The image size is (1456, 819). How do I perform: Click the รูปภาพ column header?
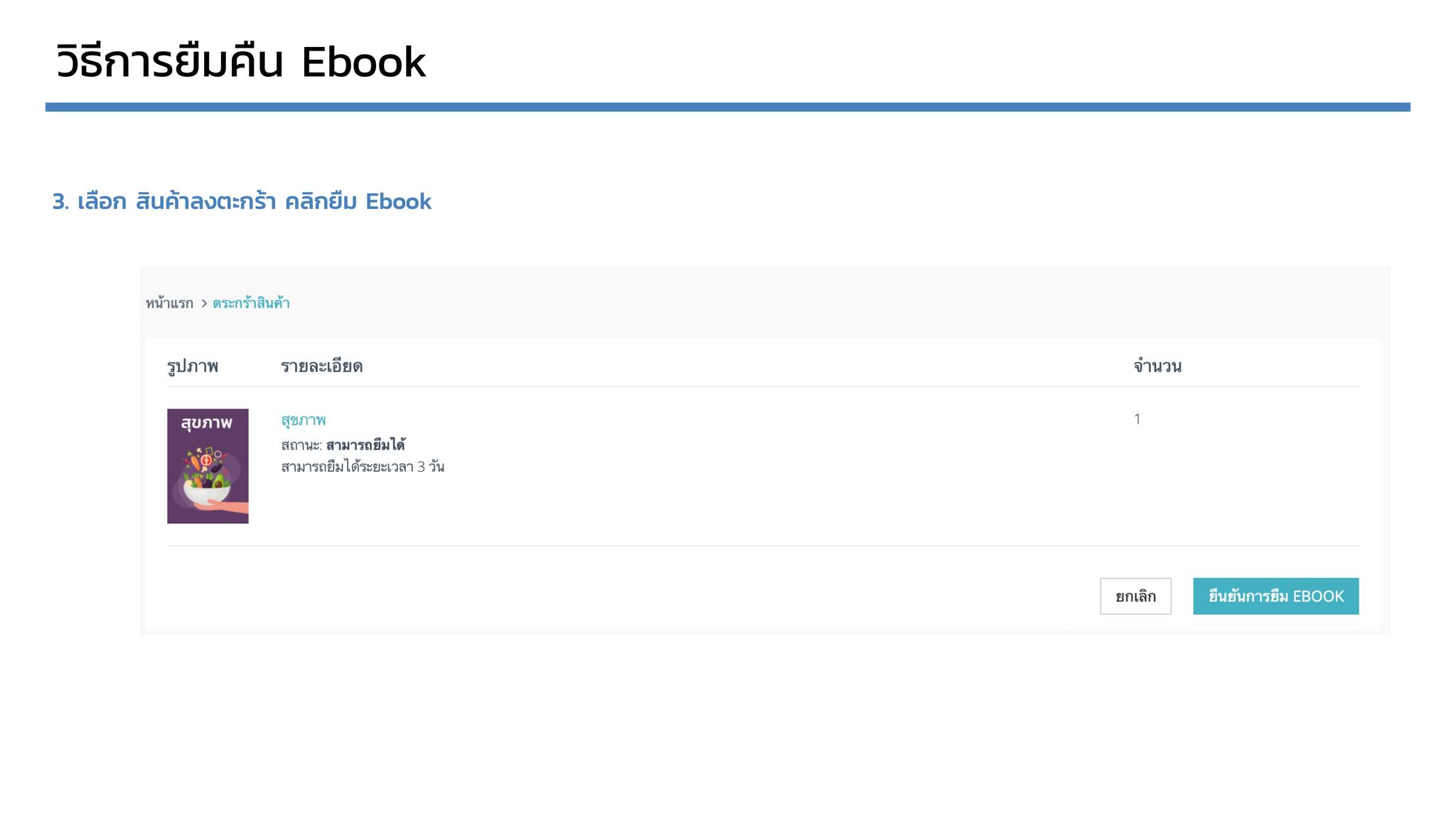pos(193,366)
